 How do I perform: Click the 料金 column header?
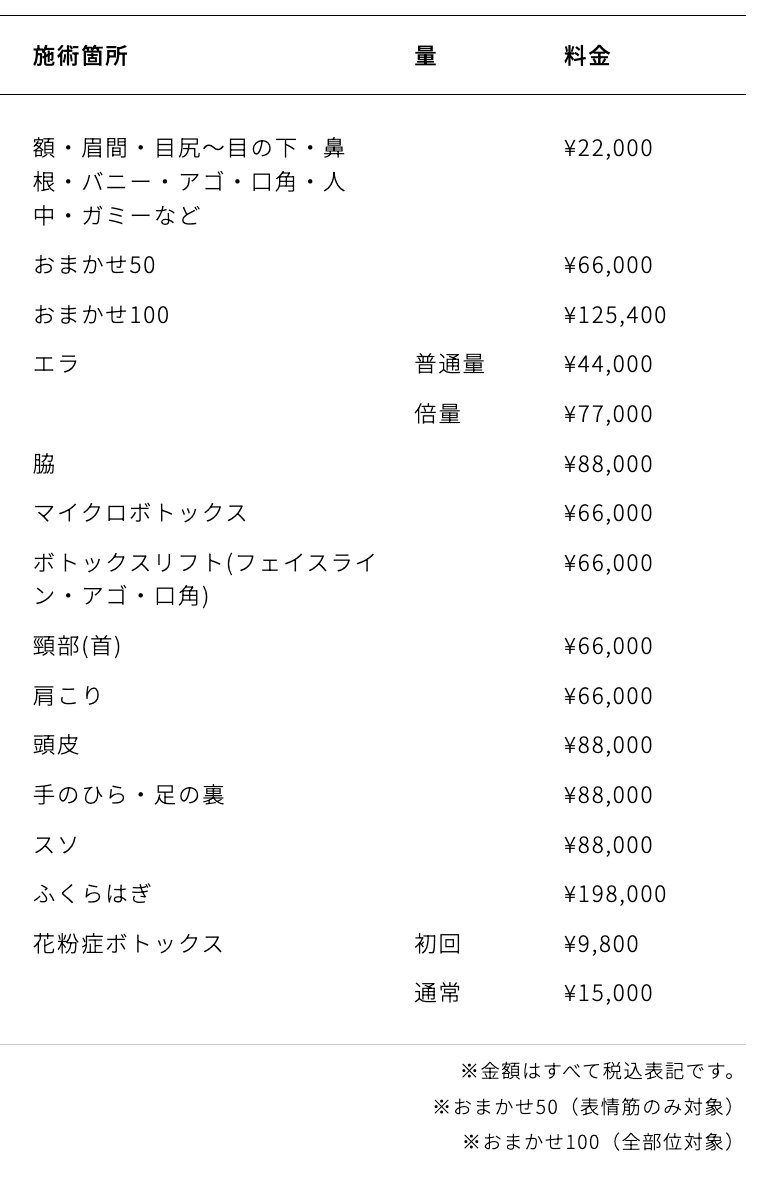pos(587,57)
